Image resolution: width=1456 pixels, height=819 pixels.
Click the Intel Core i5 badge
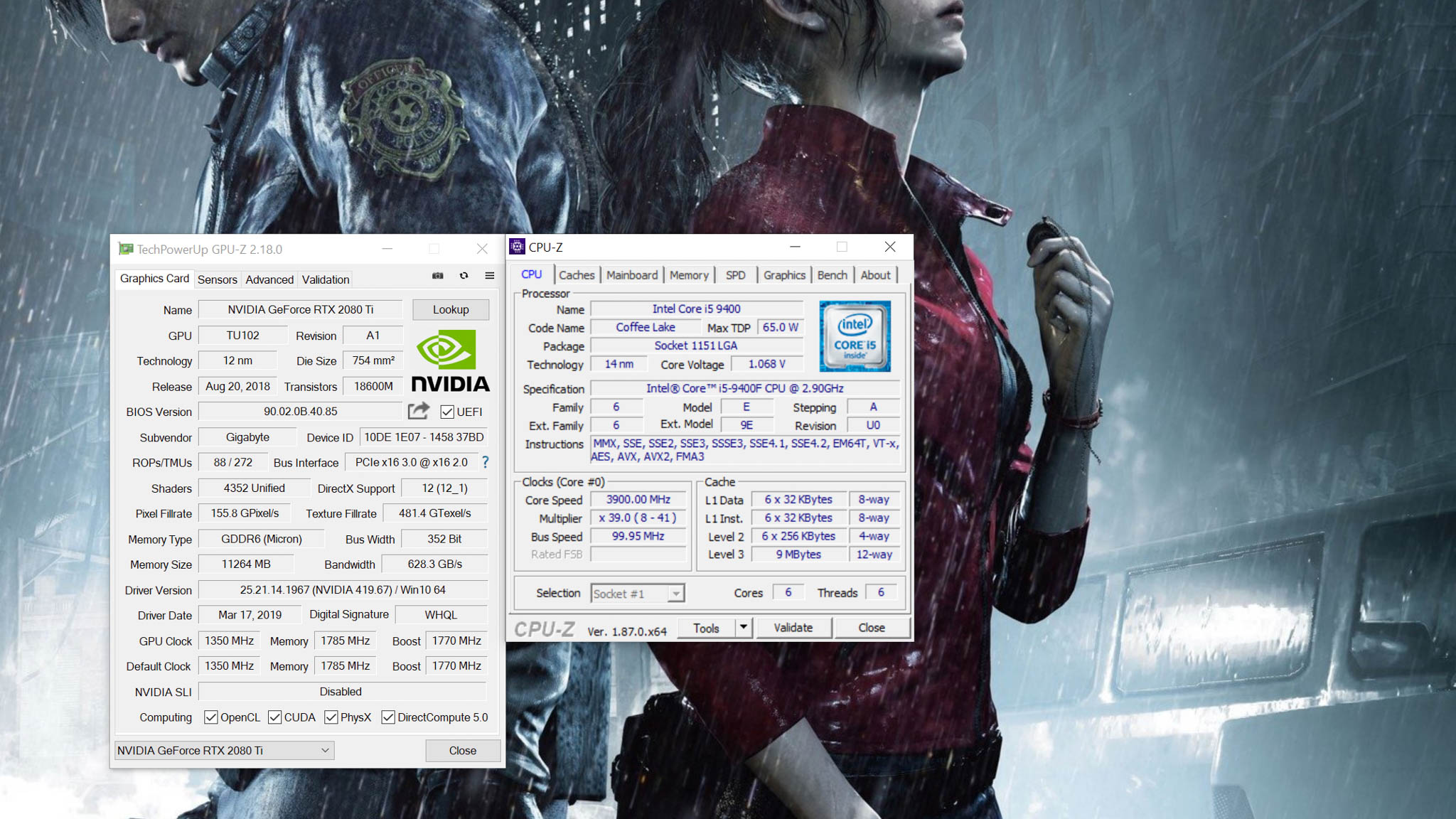(855, 336)
